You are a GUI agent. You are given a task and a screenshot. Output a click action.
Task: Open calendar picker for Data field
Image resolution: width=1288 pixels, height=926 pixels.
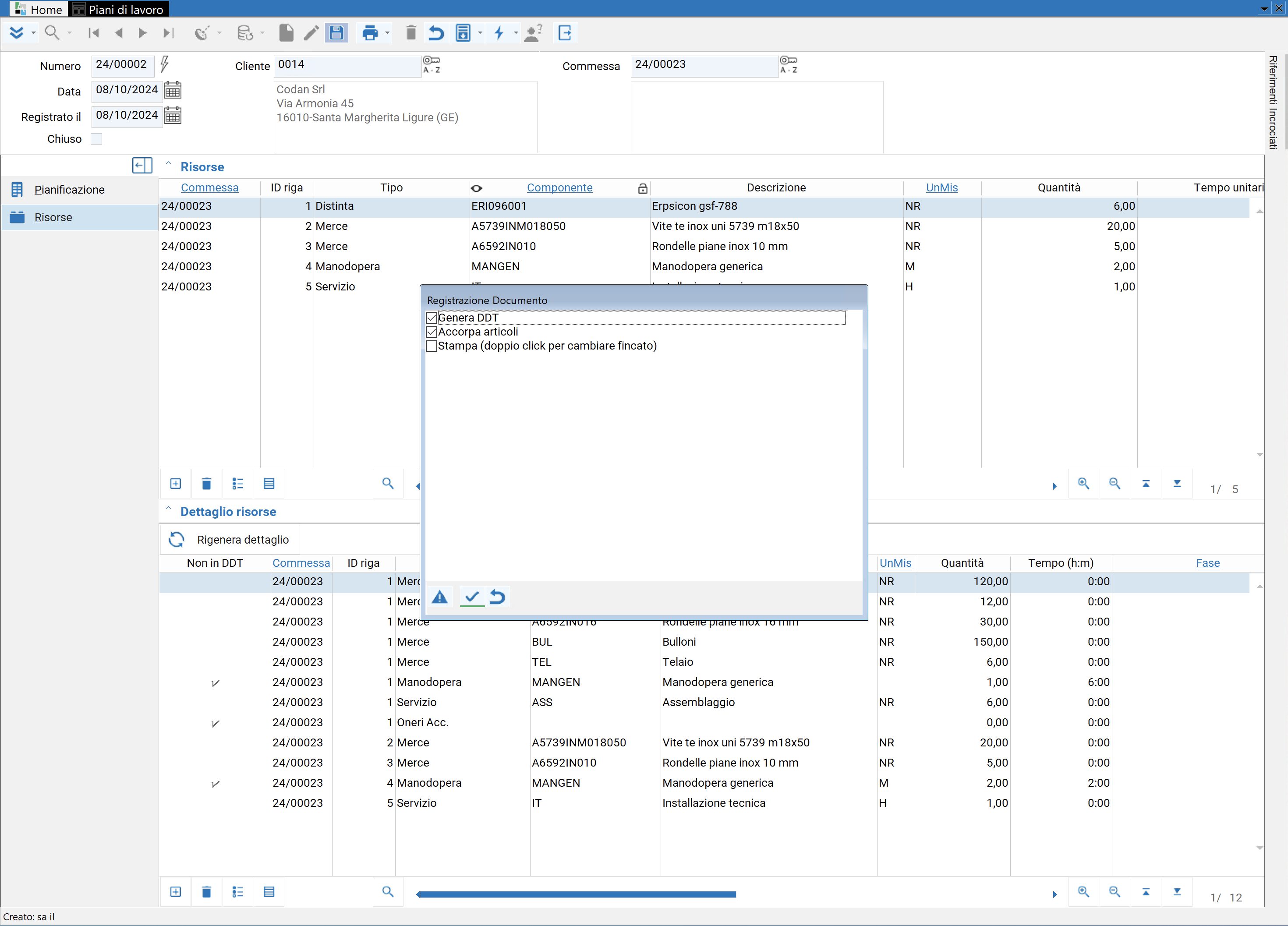173,90
